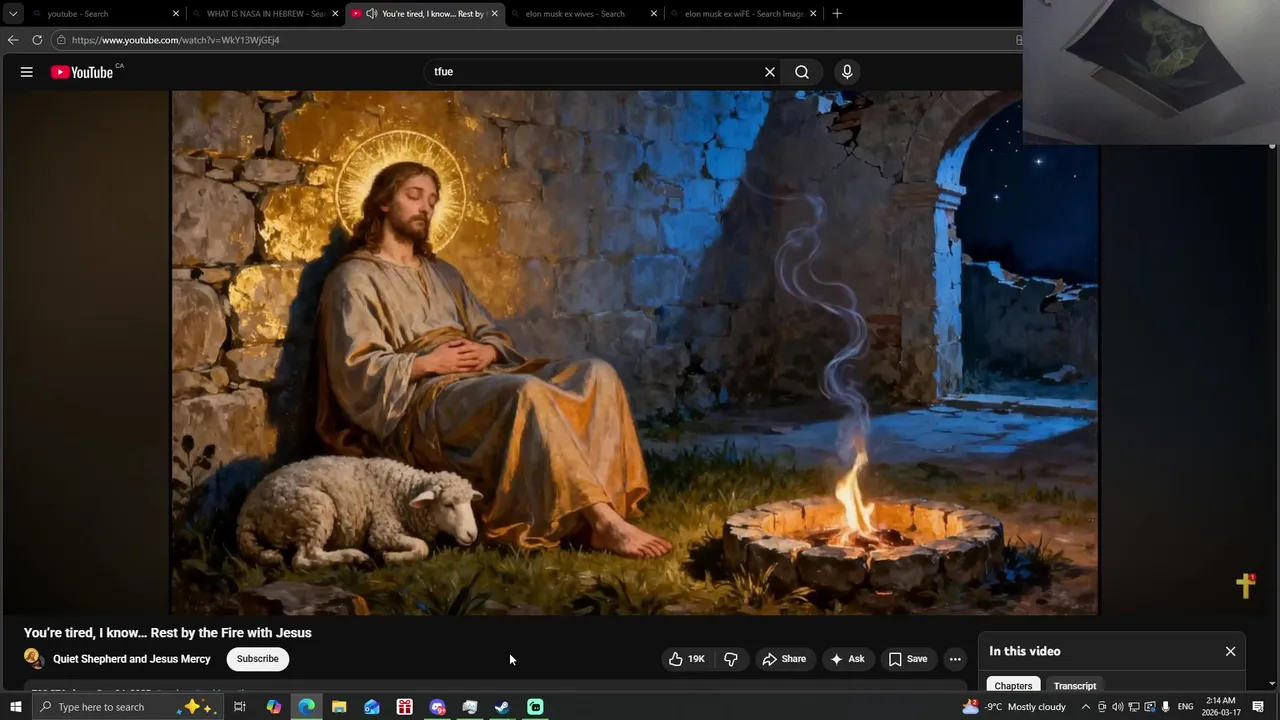Open the Ask AI button

pos(847,659)
